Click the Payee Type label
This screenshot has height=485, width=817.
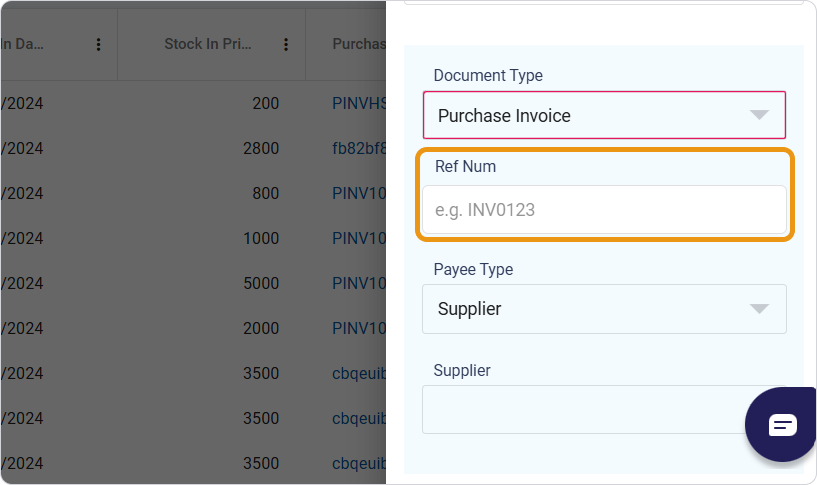coord(473,269)
